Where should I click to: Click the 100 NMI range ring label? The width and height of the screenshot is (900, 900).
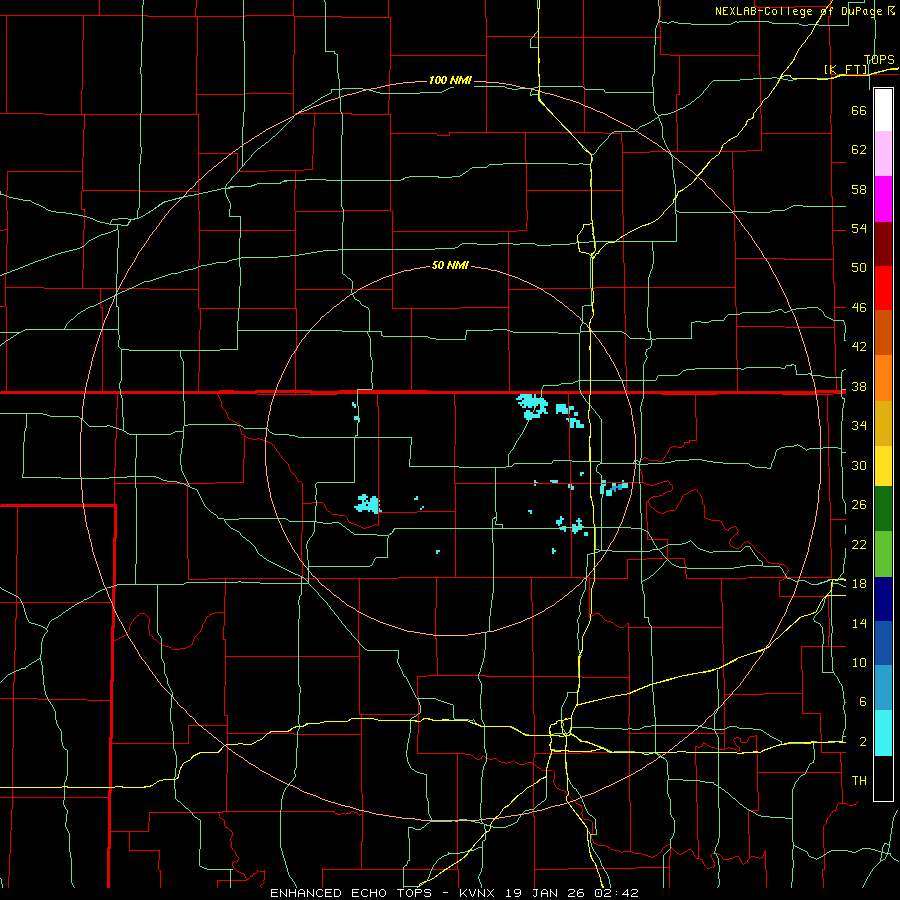tap(450, 80)
